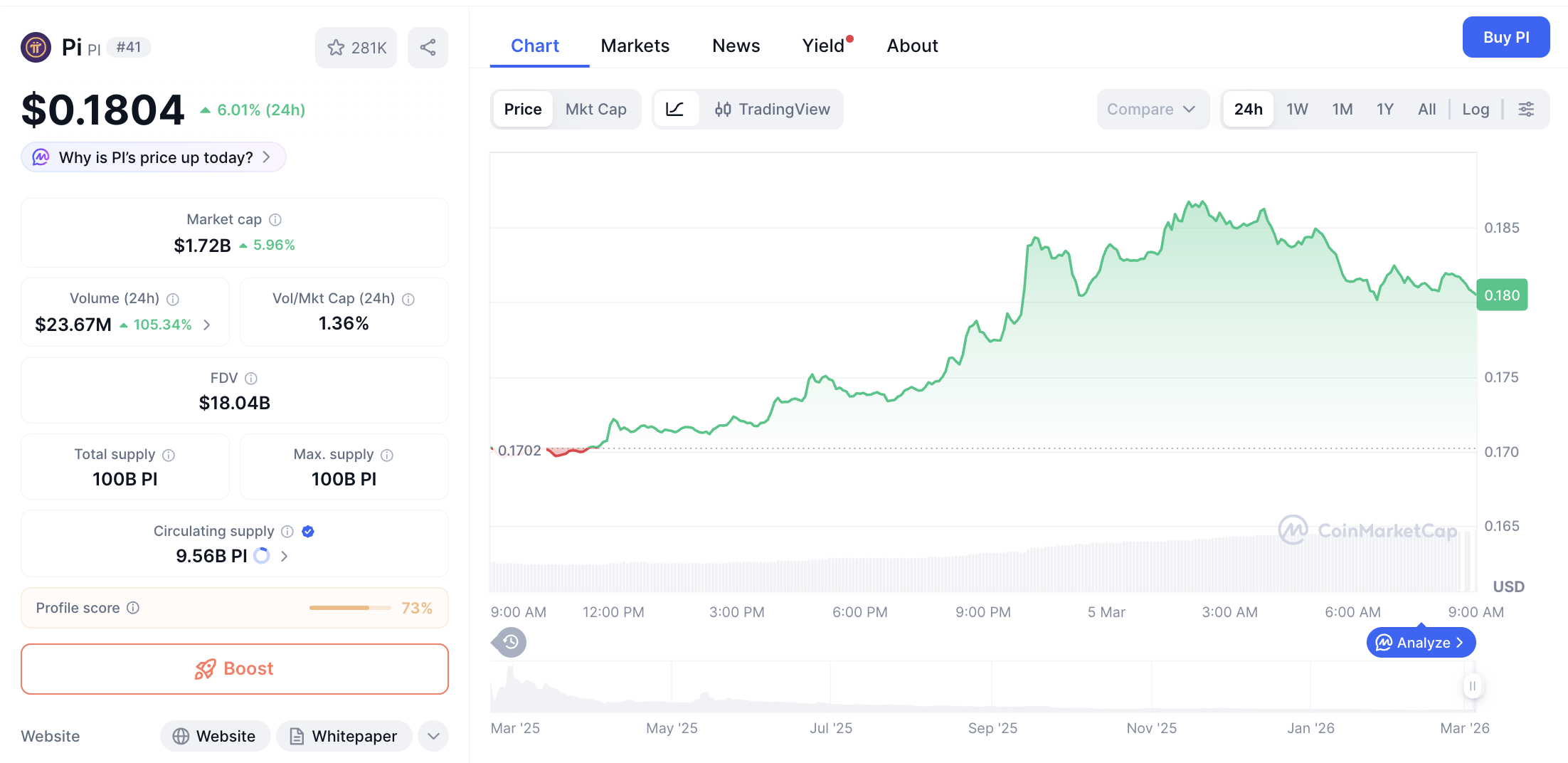Open chart display settings sliders icon
Viewport: 1568px width, 763px height.
coord(1527,109)
